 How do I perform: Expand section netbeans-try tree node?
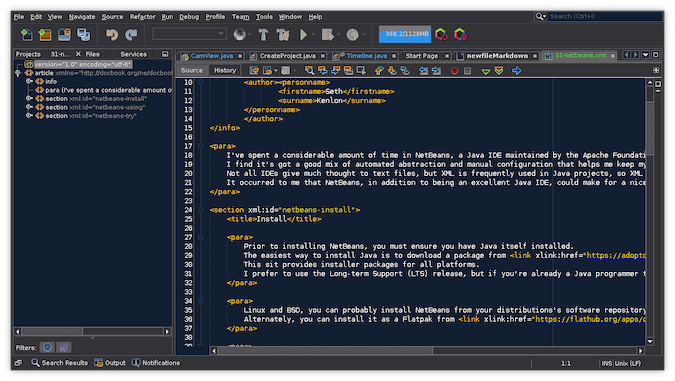click(x=29, y=116)
